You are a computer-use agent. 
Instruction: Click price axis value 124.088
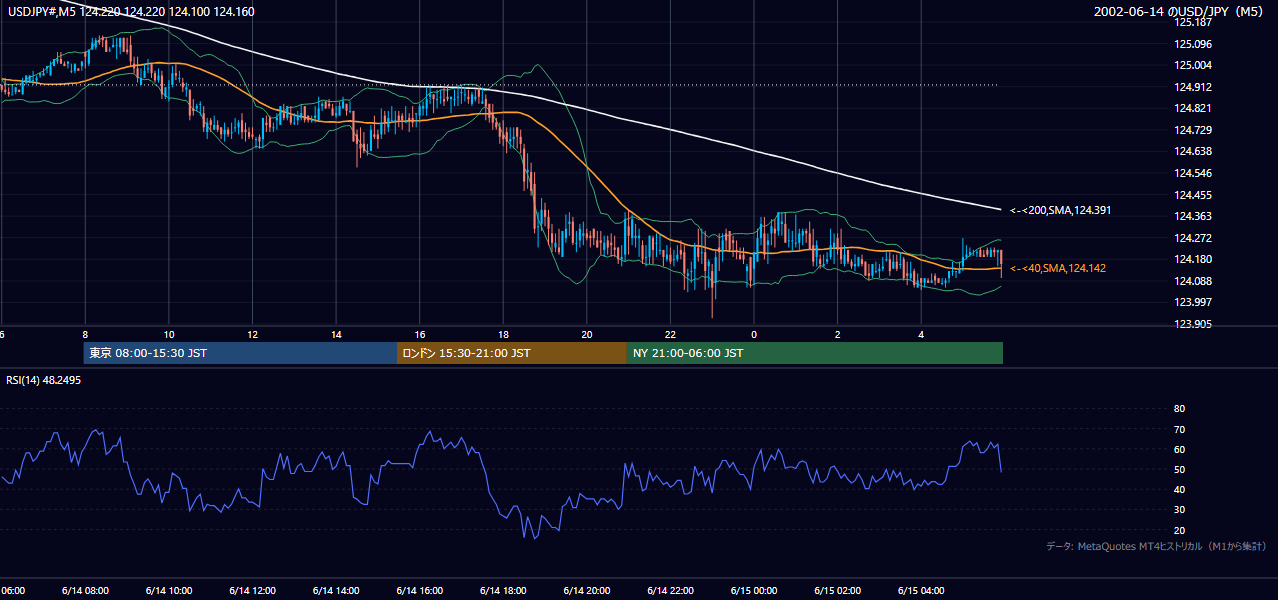click(1193, 281)
